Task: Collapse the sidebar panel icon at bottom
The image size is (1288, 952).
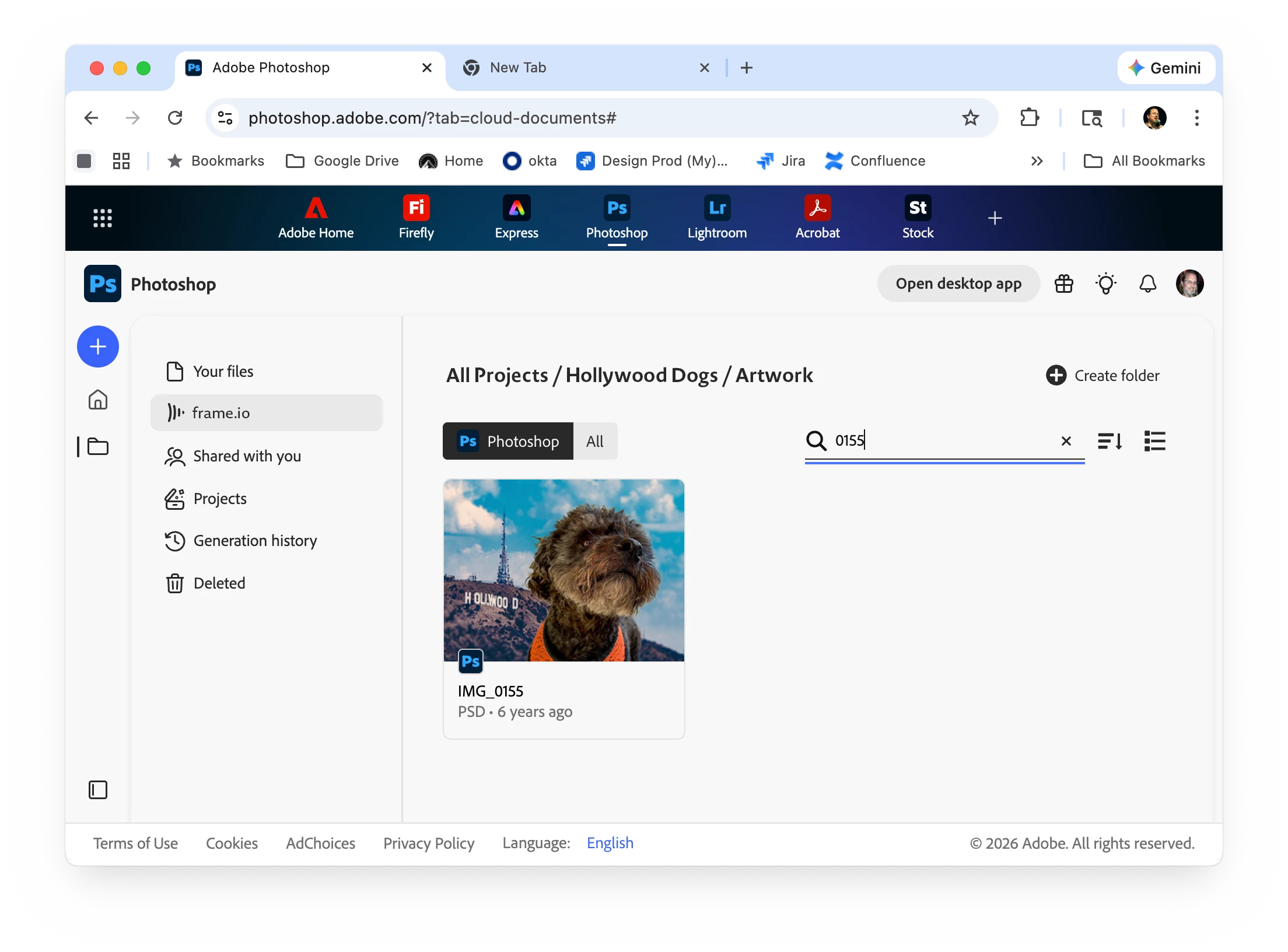Action: [98, 790]
